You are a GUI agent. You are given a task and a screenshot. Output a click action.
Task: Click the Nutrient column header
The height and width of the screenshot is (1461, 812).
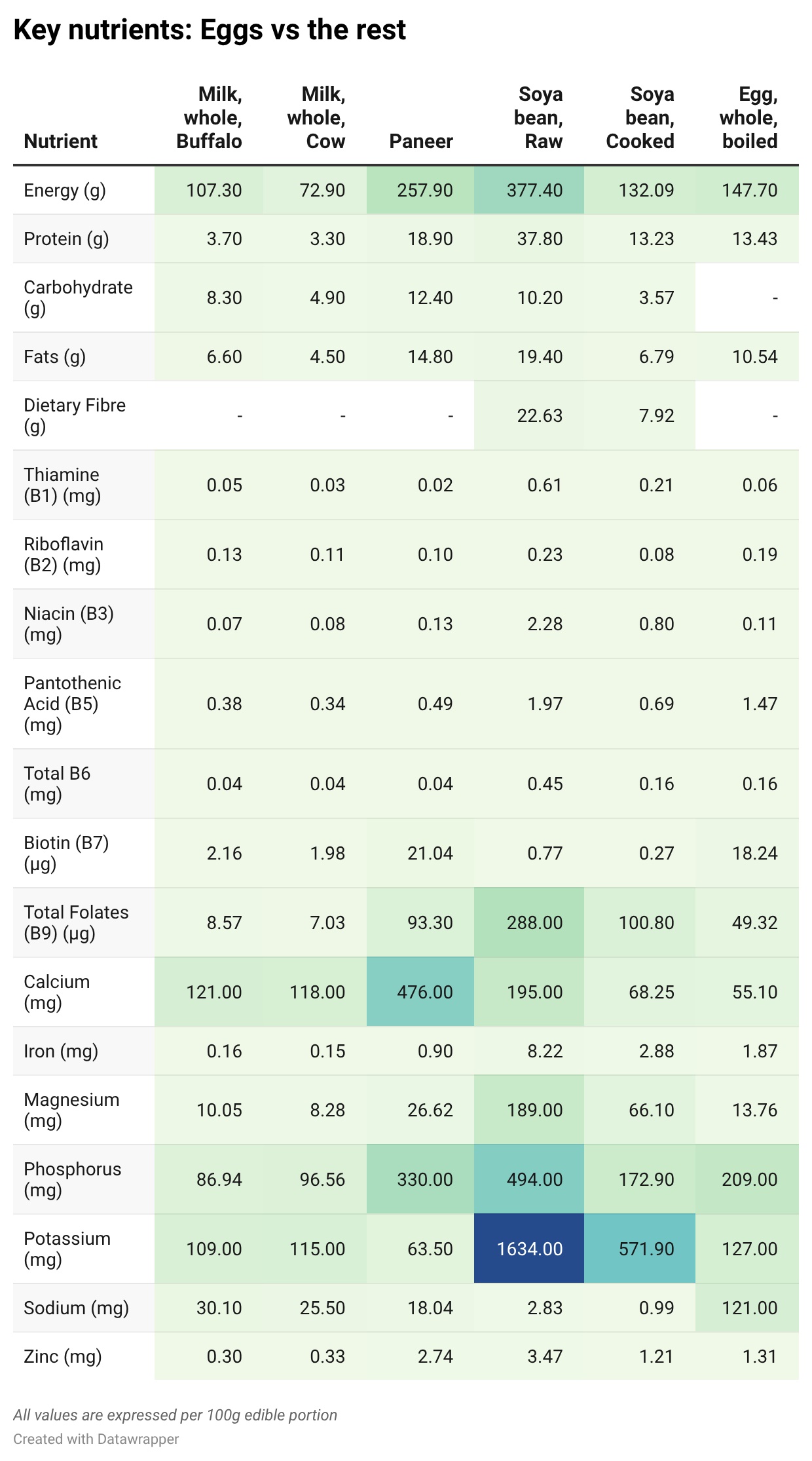(61, 142)
